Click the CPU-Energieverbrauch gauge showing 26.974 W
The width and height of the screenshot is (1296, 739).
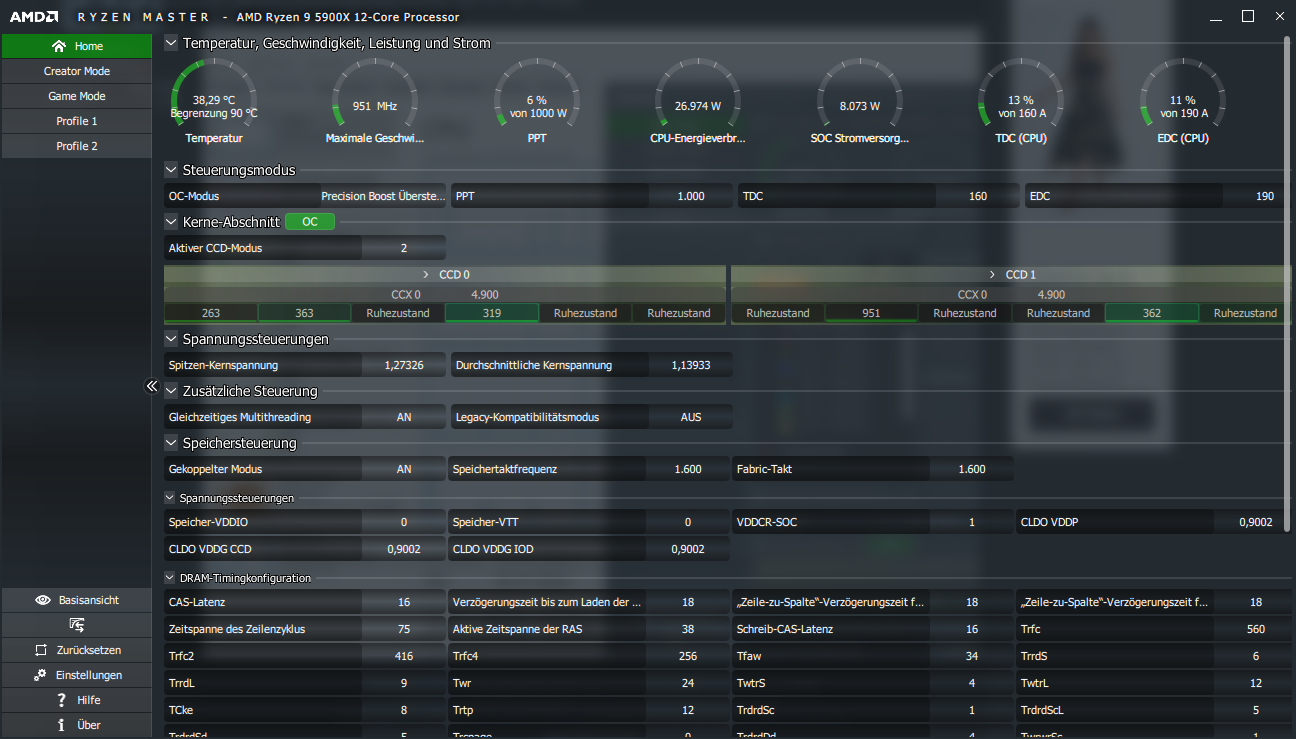pos(698,101)
